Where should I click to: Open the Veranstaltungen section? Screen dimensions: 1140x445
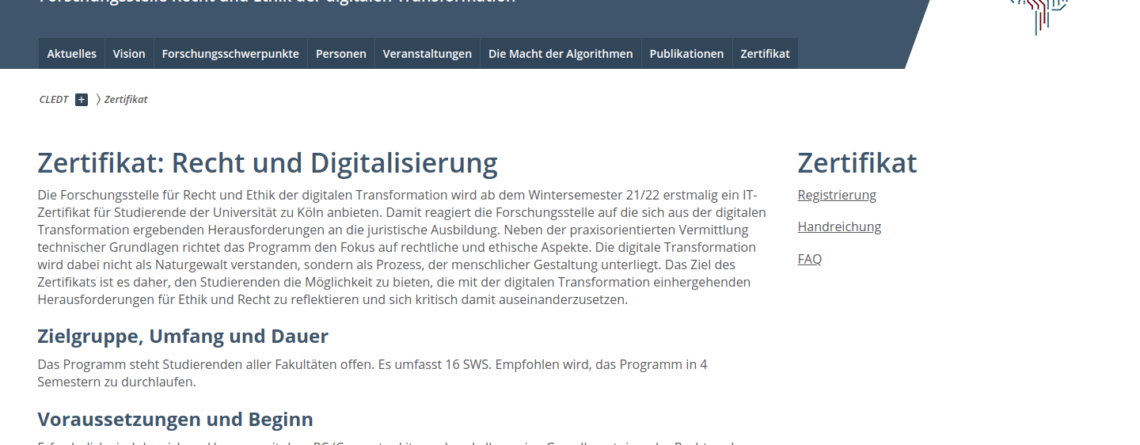[x=427, y=54]
